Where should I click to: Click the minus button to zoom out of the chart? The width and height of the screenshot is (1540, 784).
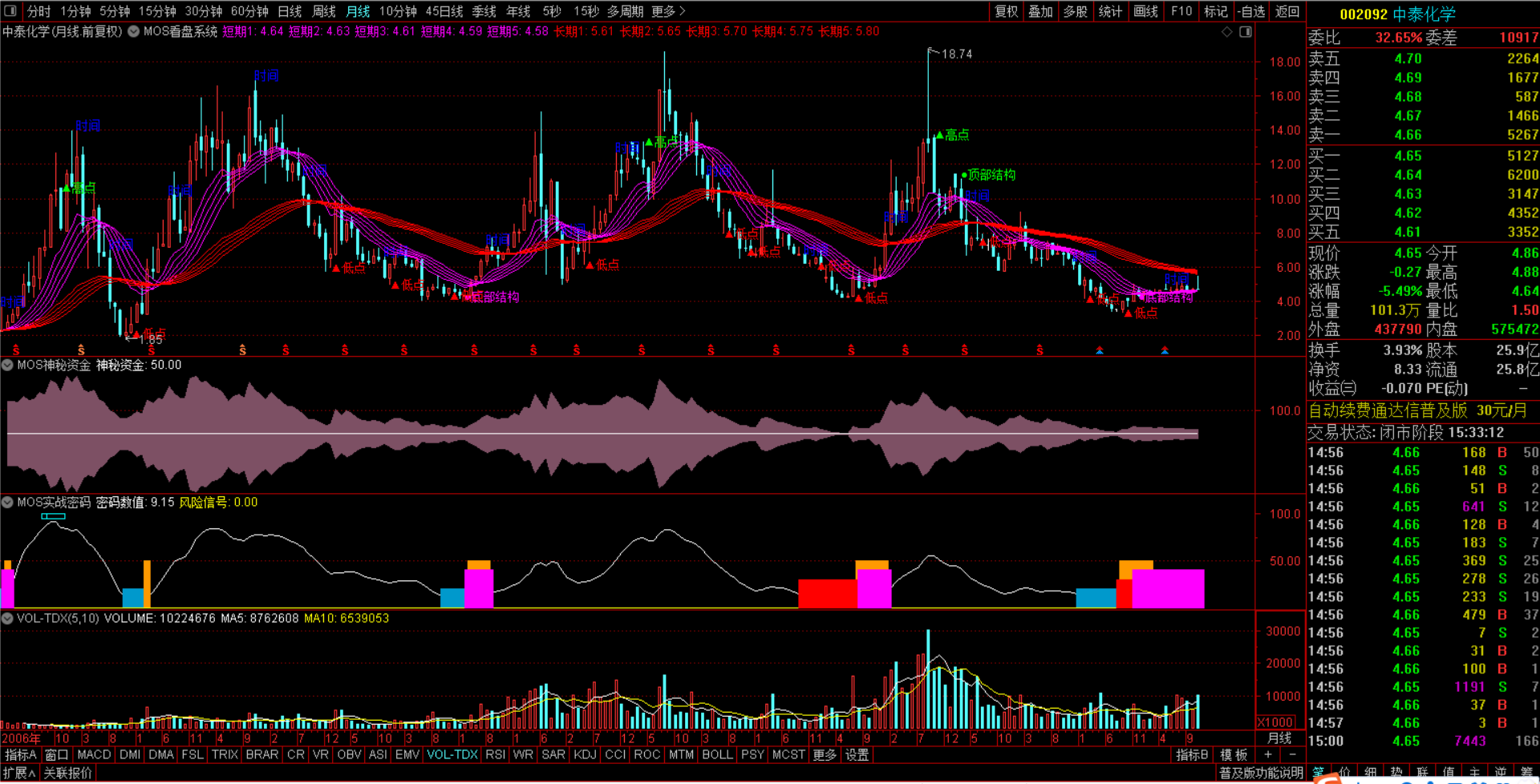[x=1291, y=755]
